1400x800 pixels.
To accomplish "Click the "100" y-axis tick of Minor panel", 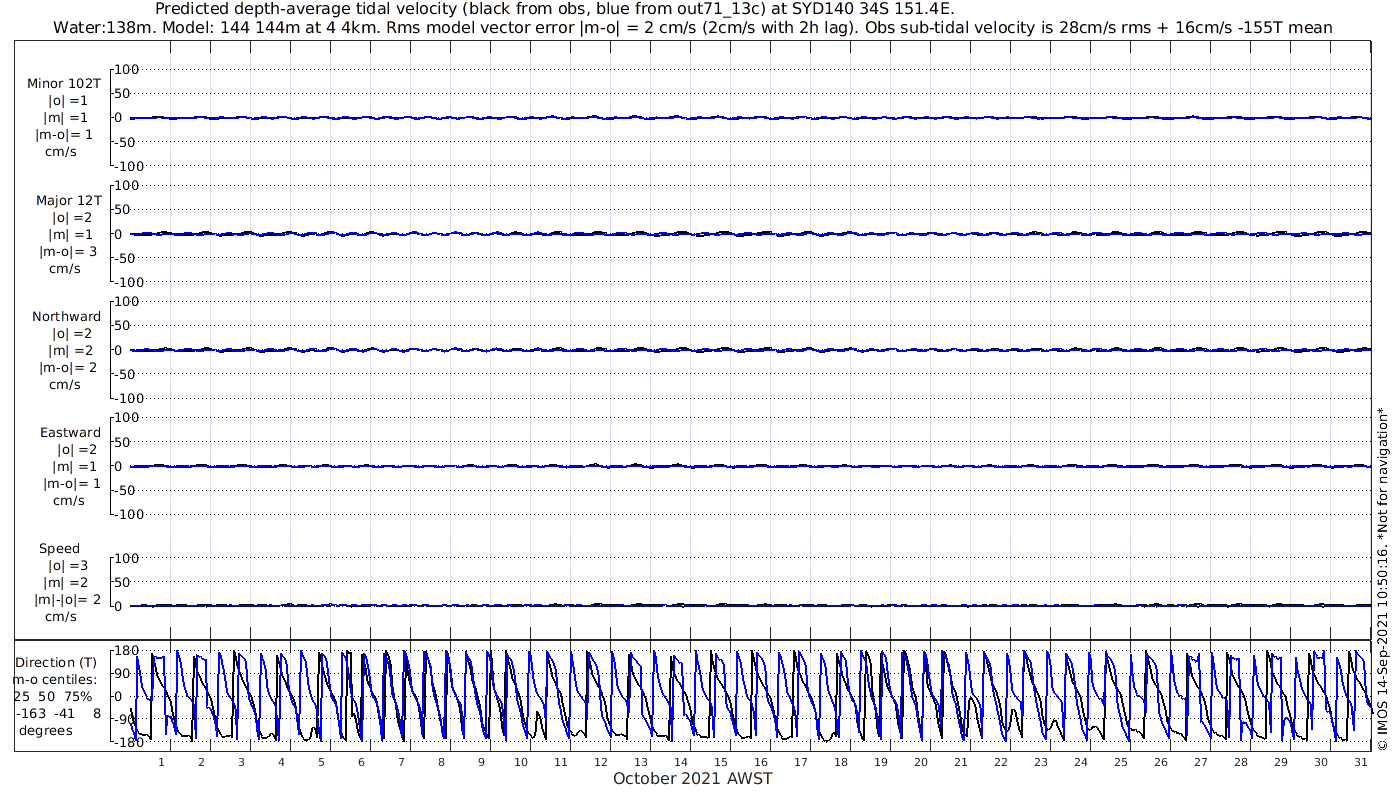I will 126,69.
